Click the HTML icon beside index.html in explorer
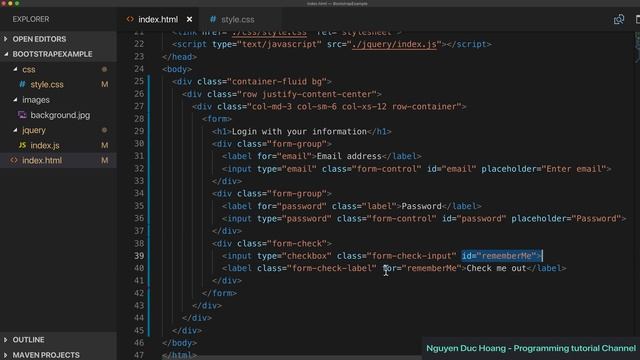The height and width of the screenshot is (360, 640). pyautogui.click(x=14, y=160)
